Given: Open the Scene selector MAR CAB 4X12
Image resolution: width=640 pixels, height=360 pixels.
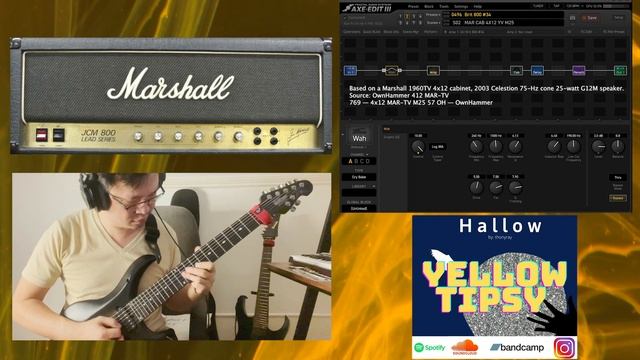Looking at the screenshot, I should (506, 22).
